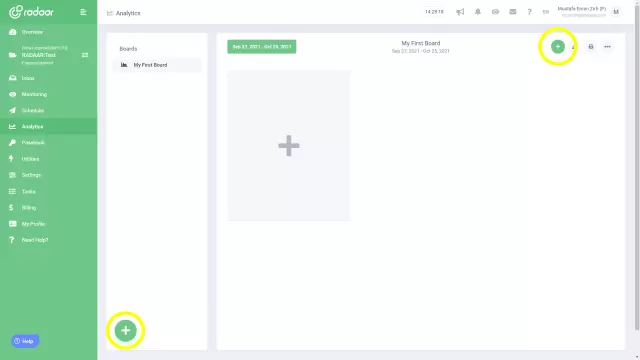640x360 pixels.
Task: Select My First Board in Boards list
Action: [x=157, y=65]
